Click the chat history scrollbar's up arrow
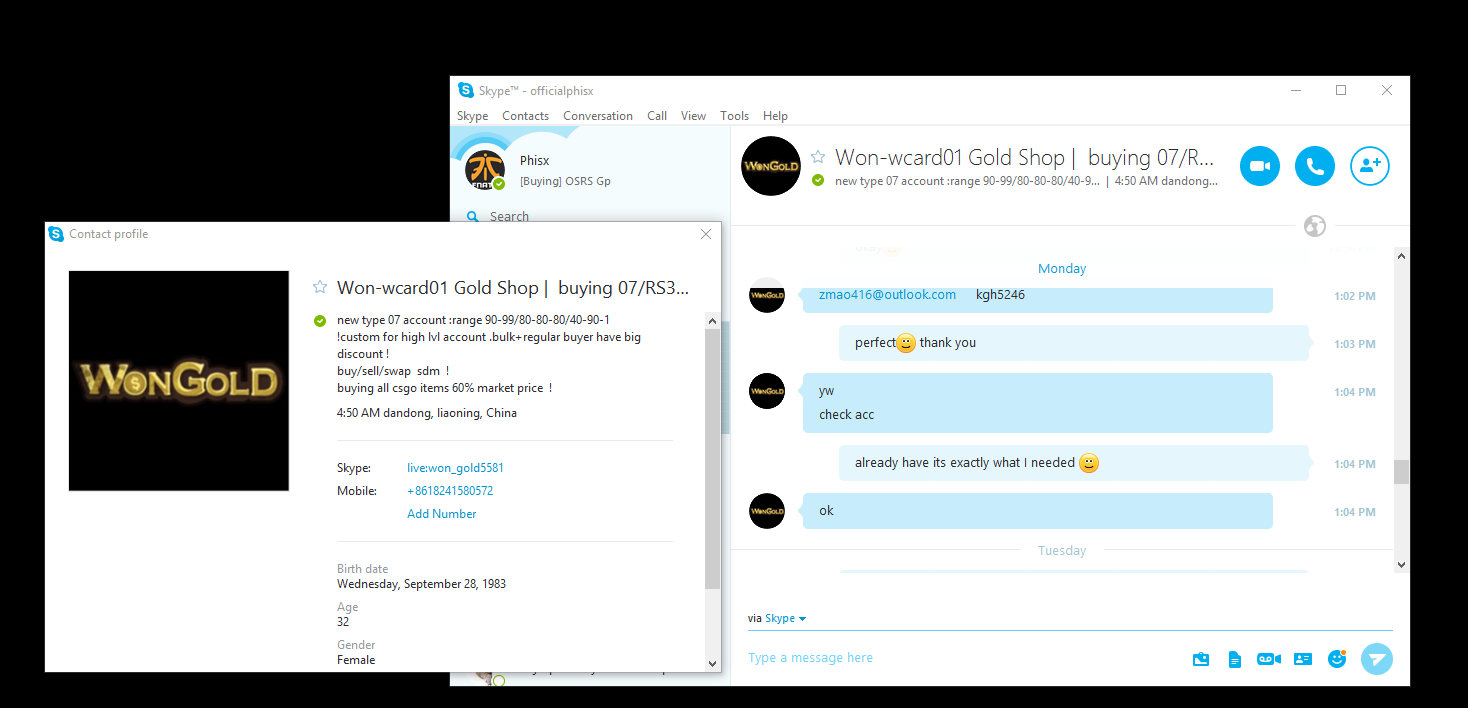Viewport: 1468px width, 708px height. (1401, 256)
